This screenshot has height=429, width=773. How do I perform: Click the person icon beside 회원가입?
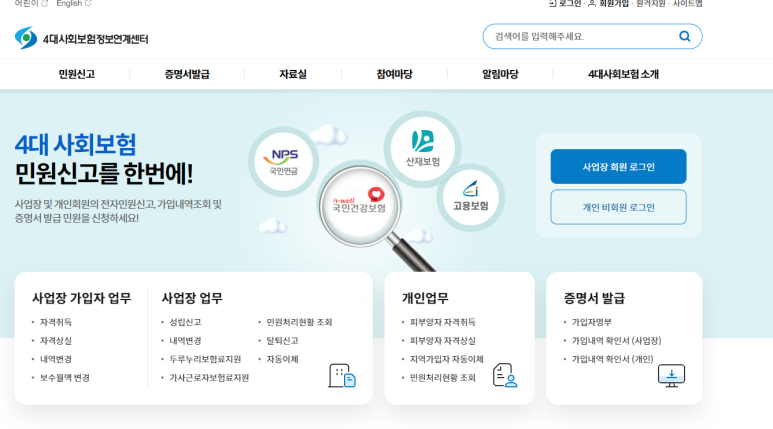592,3
